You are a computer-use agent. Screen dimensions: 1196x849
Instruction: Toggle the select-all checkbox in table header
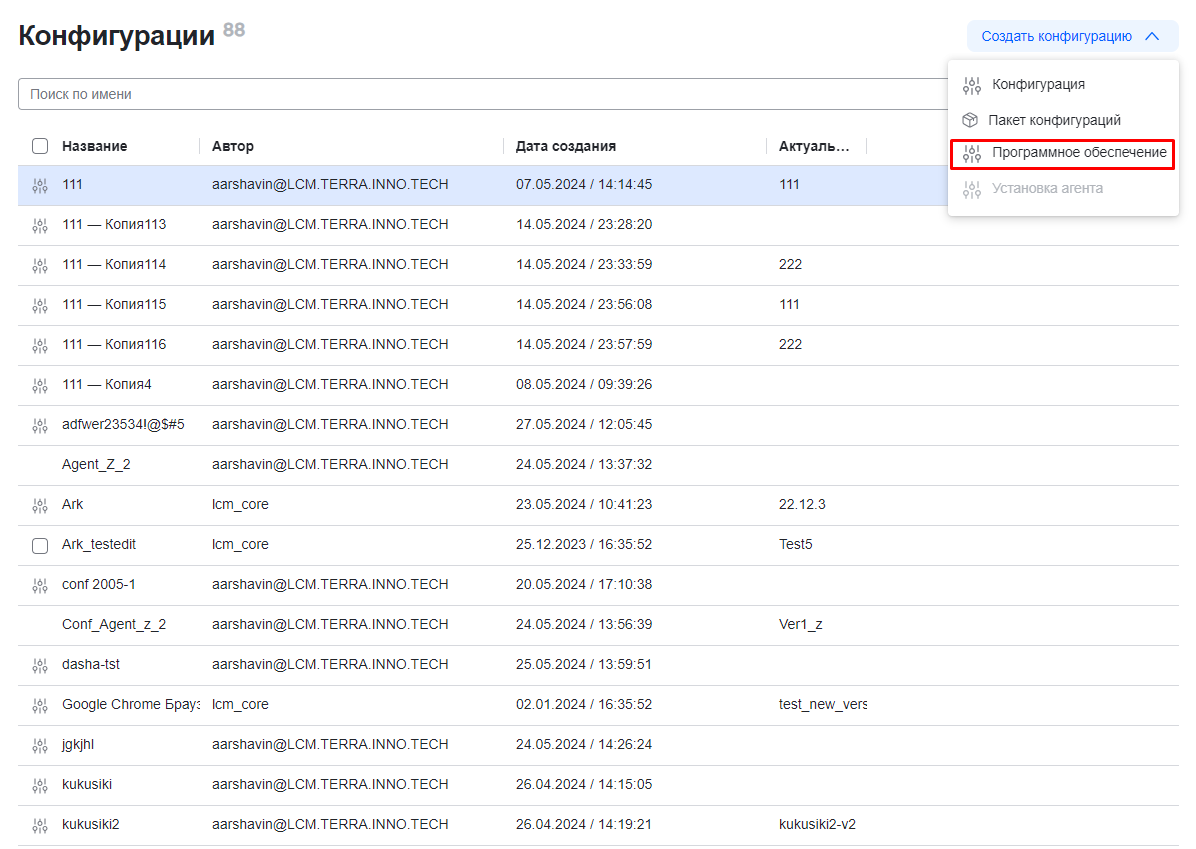click(x=40, y=146)
